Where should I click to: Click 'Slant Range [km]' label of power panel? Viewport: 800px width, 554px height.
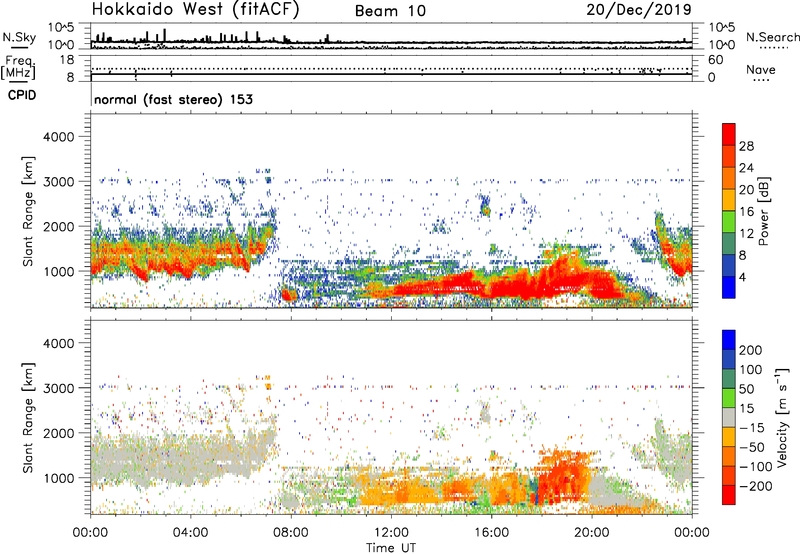29,211
